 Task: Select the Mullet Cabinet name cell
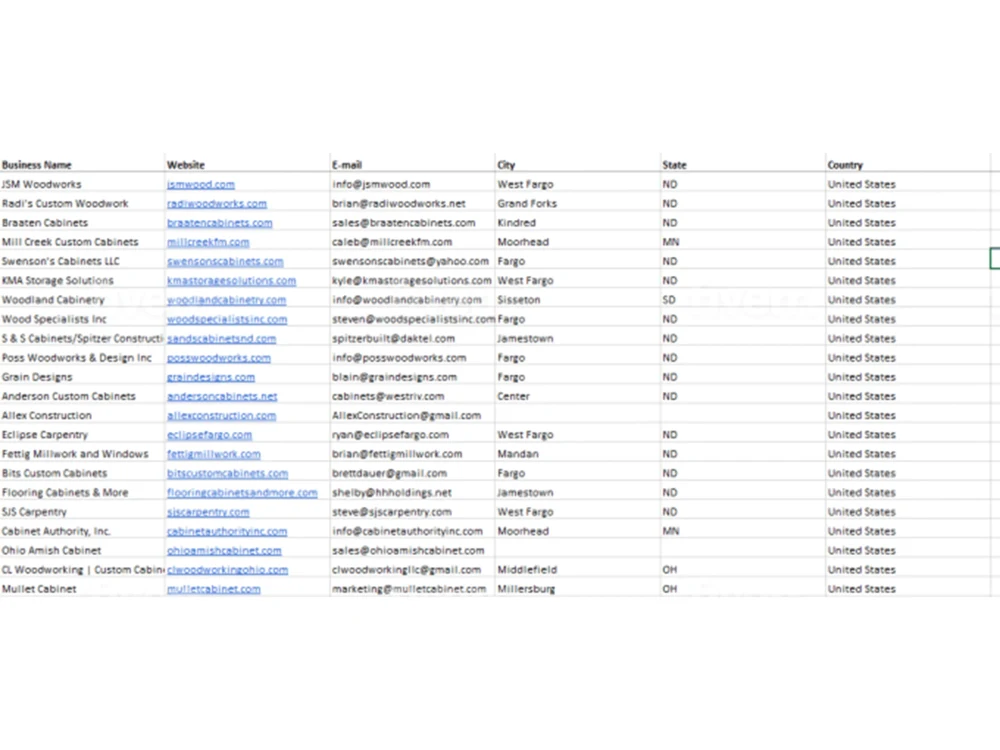tap(82, 589)
